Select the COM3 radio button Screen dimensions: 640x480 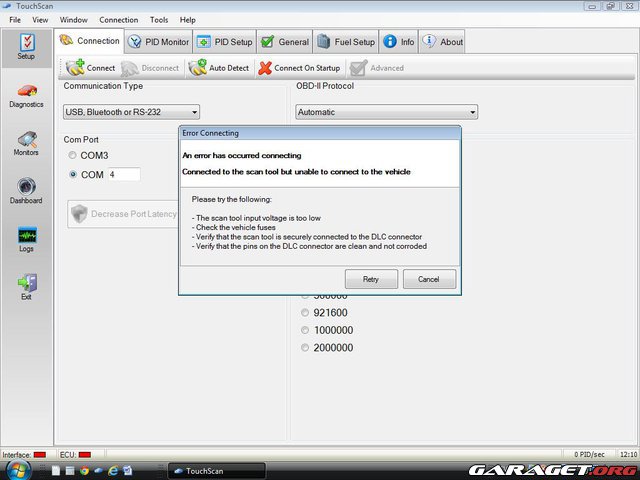pyautogui.click(x=73, y=155)
